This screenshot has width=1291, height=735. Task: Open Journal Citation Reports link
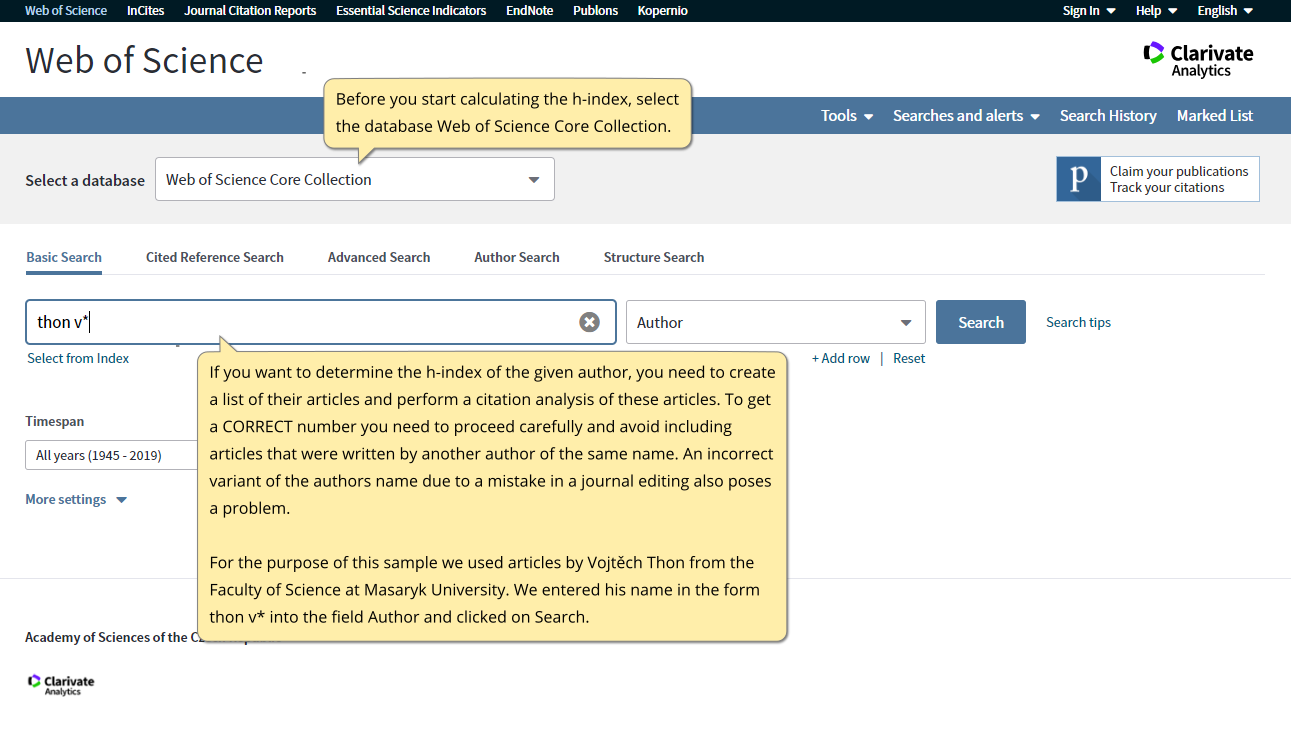click(x=250, y=11)
